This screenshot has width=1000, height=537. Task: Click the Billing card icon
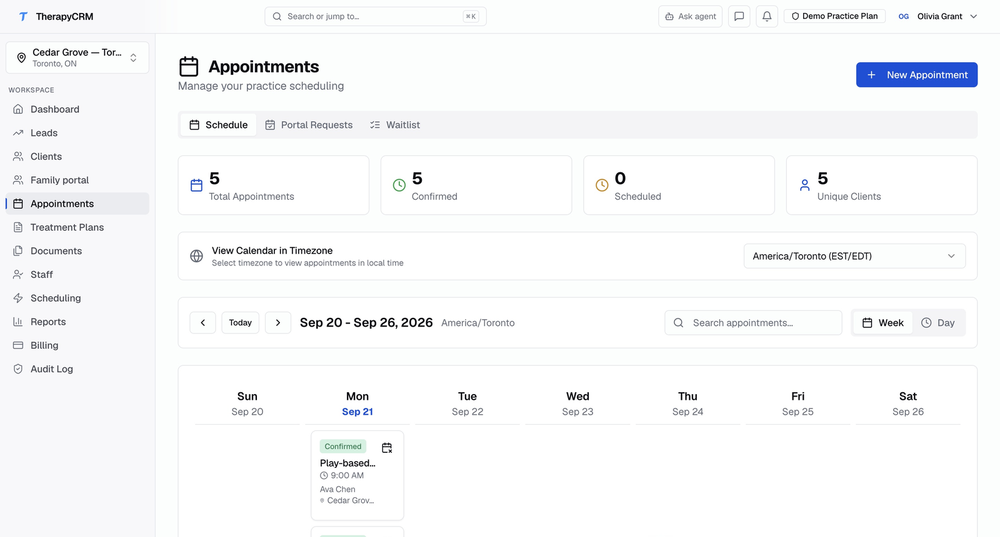coord(18,345)
